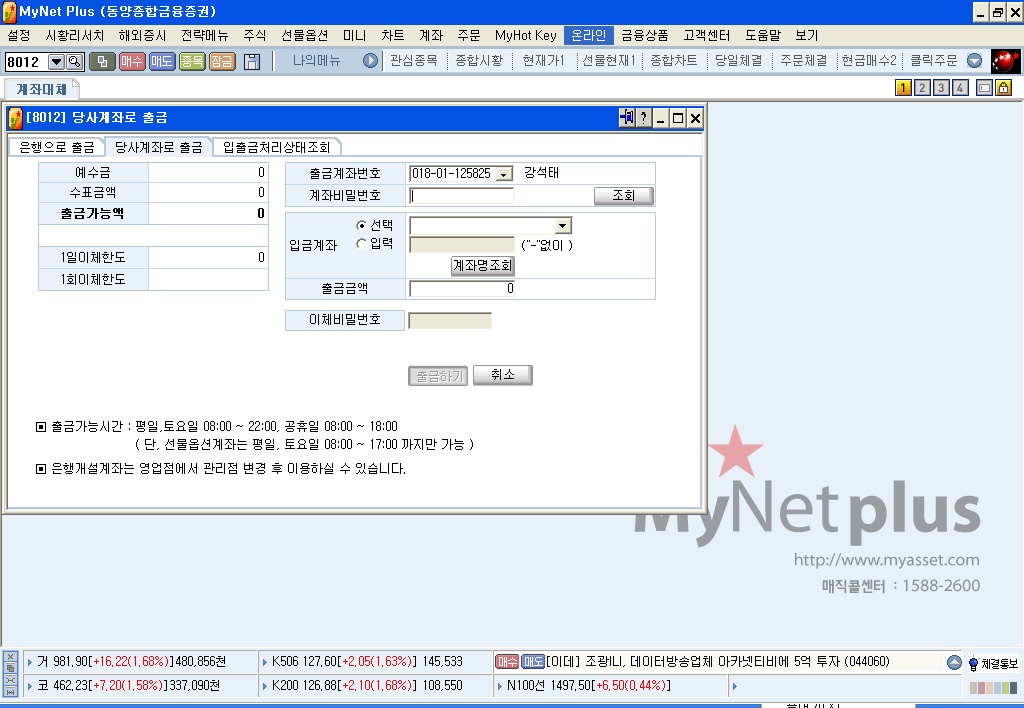This screenshot has width=1024, height=708.
Task: Open 현재가1 from the quick toolbar
Action: (x=543, y=61)
